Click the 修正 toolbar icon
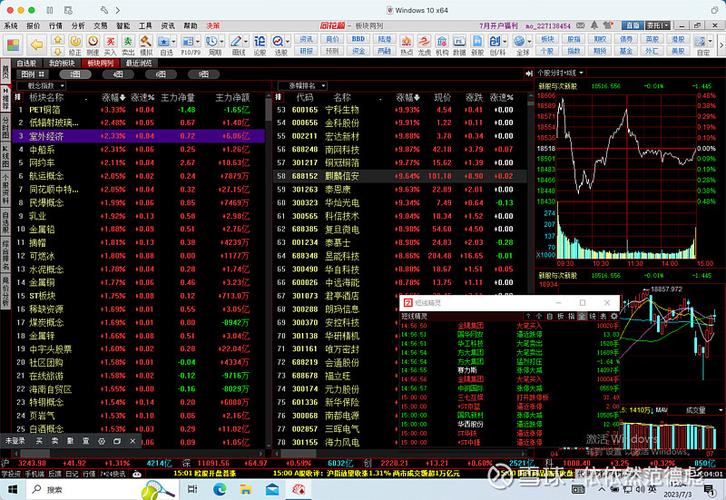726x500 pixels. 75,45
